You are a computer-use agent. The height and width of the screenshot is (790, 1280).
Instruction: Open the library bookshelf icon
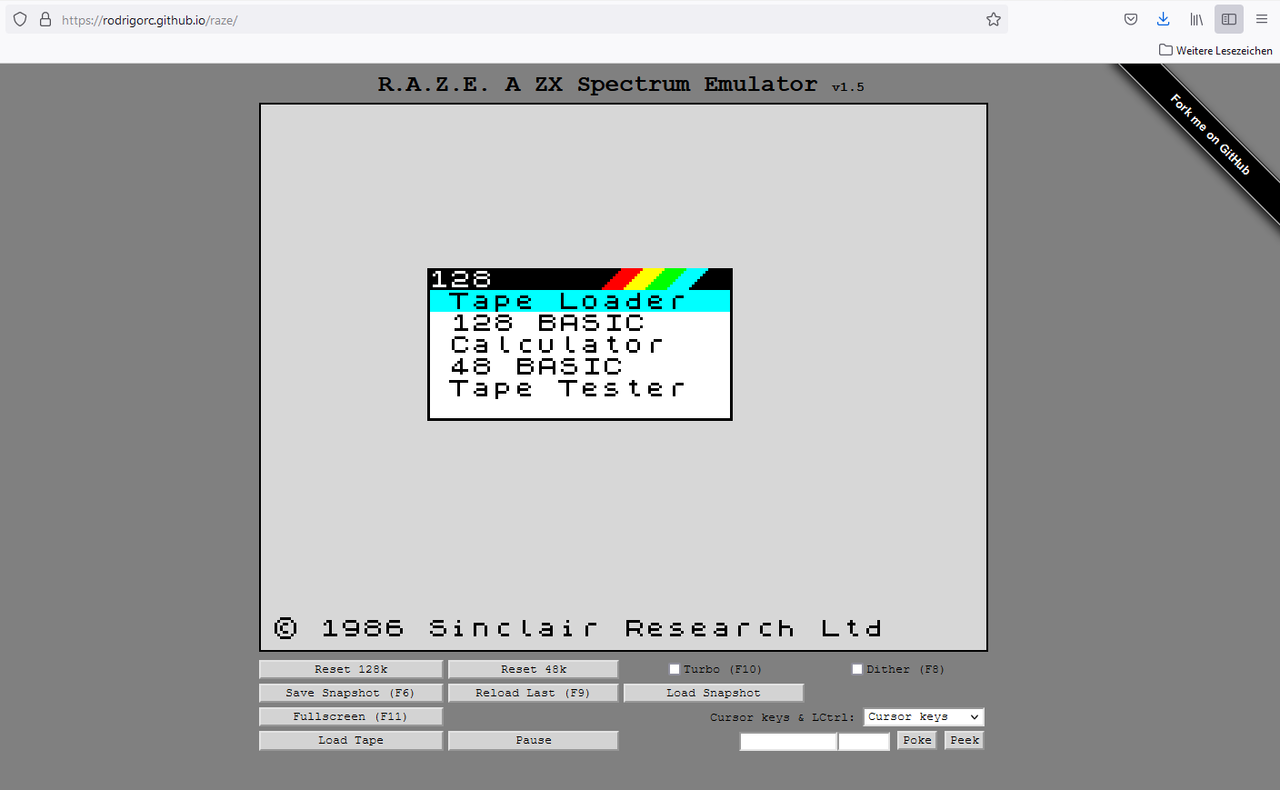(x=1196, y=19)
